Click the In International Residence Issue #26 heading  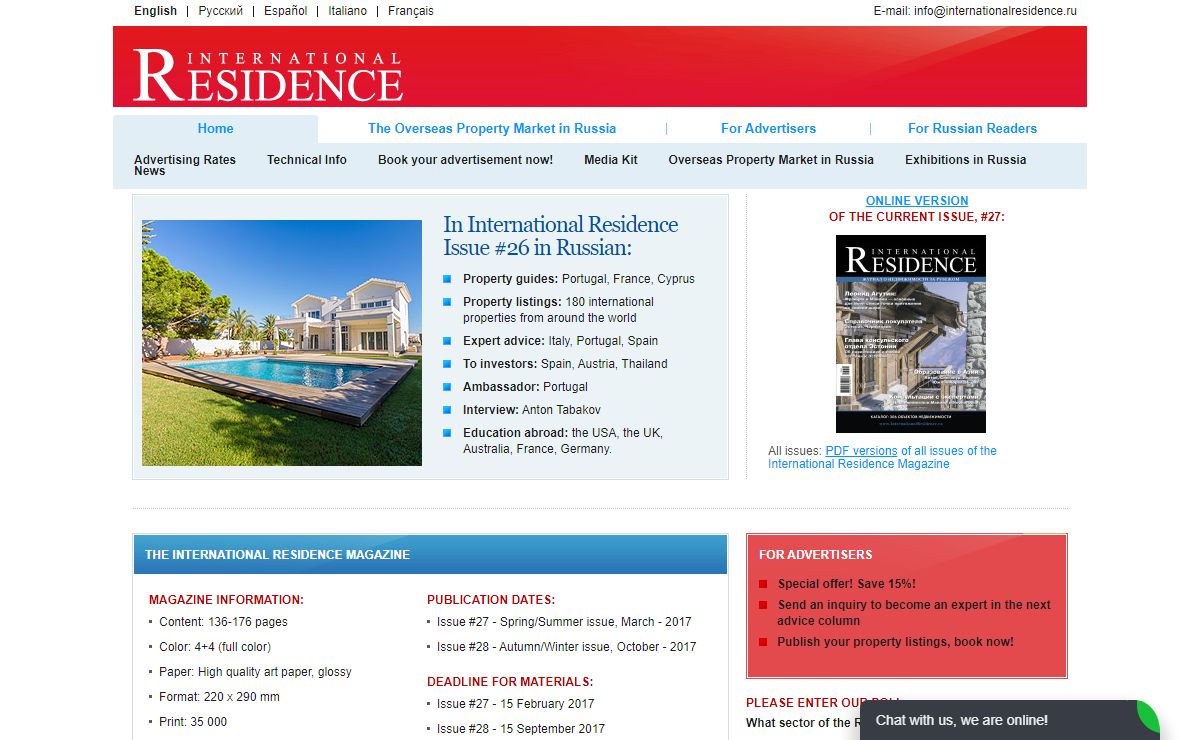pos(561,236)
